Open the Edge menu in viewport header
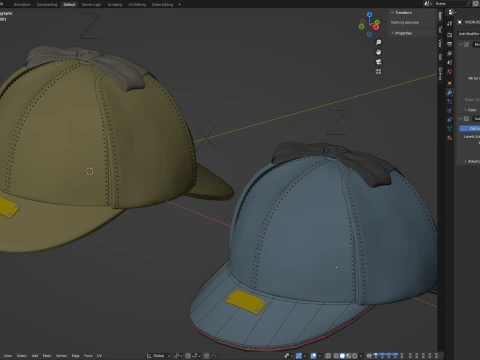Image resolution: width=480 pixels, height=360 pixels. [x=76, y=356]
